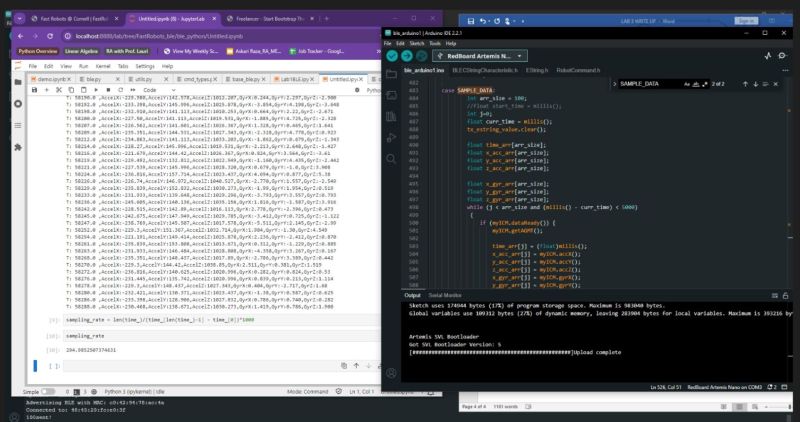800x422 pixels.
Task: Open the JupyterLab Kernel menu
Action: pos(103,66)
